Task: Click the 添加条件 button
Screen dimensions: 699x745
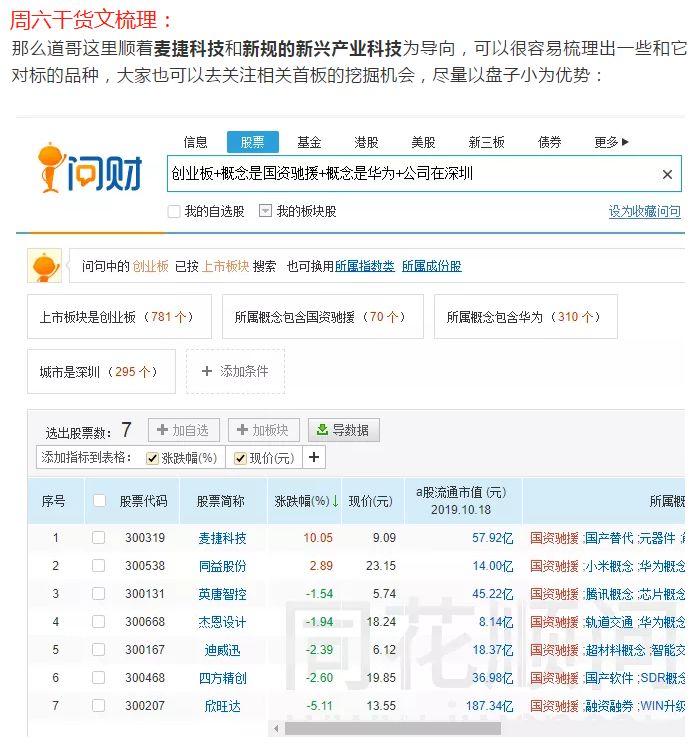Action: (235, 372)
